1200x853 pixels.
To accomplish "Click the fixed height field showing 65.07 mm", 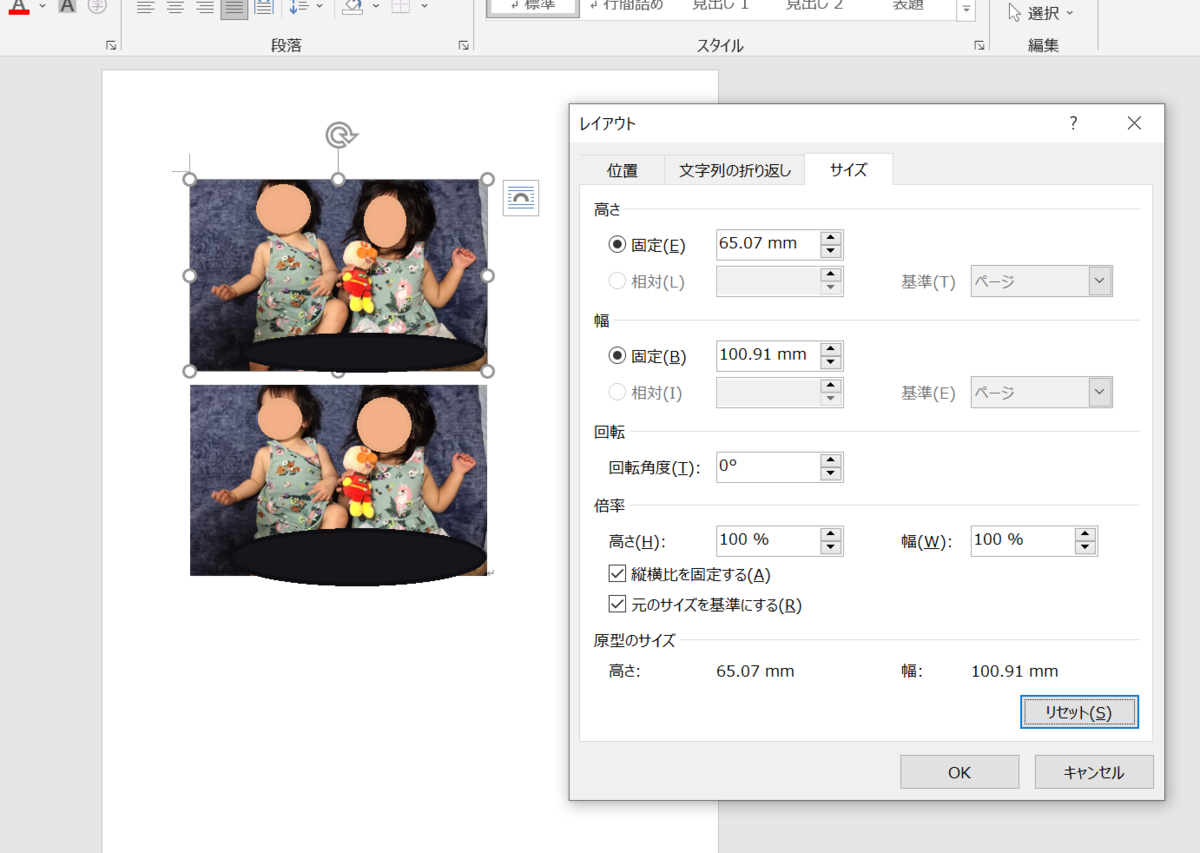I will [x=768, y=244].
